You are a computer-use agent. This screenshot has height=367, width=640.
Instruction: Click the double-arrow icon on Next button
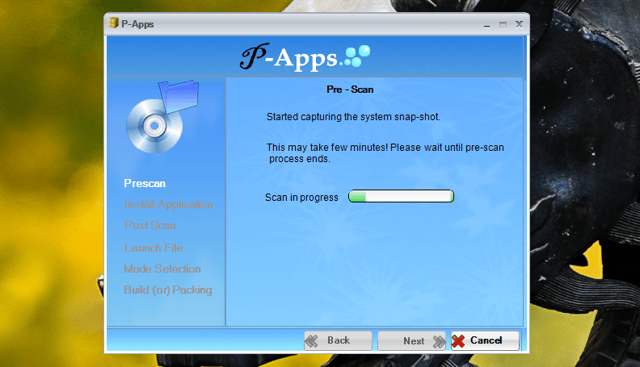click(x=439, y=341)
